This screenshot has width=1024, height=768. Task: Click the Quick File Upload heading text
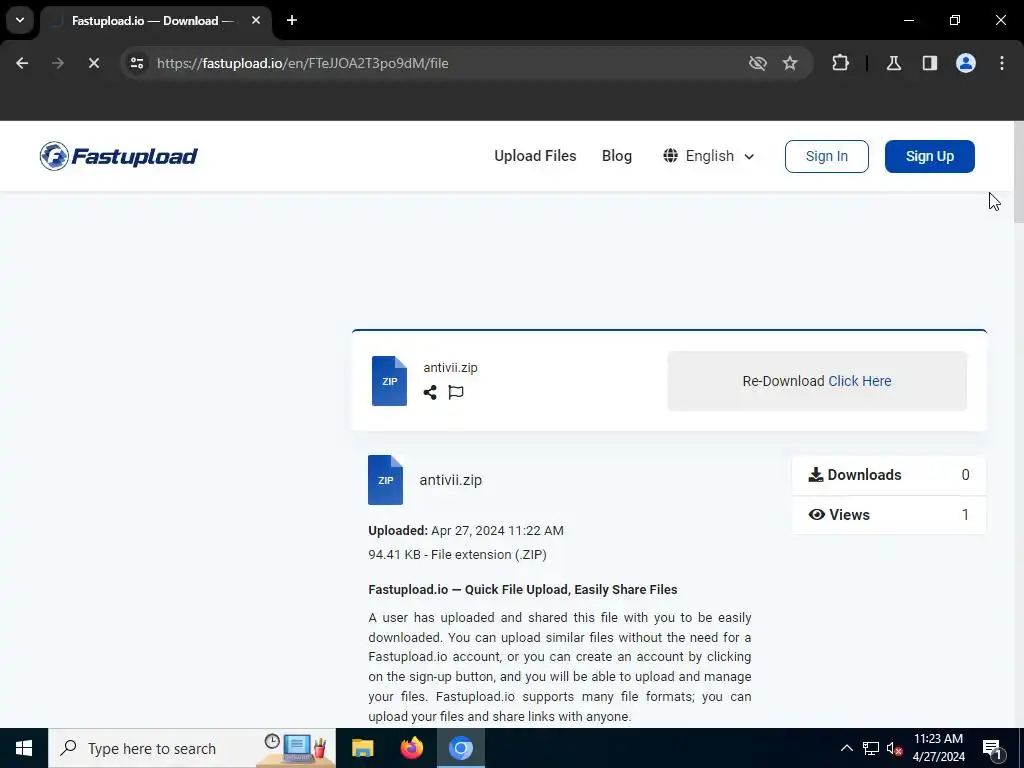[522, 589]
